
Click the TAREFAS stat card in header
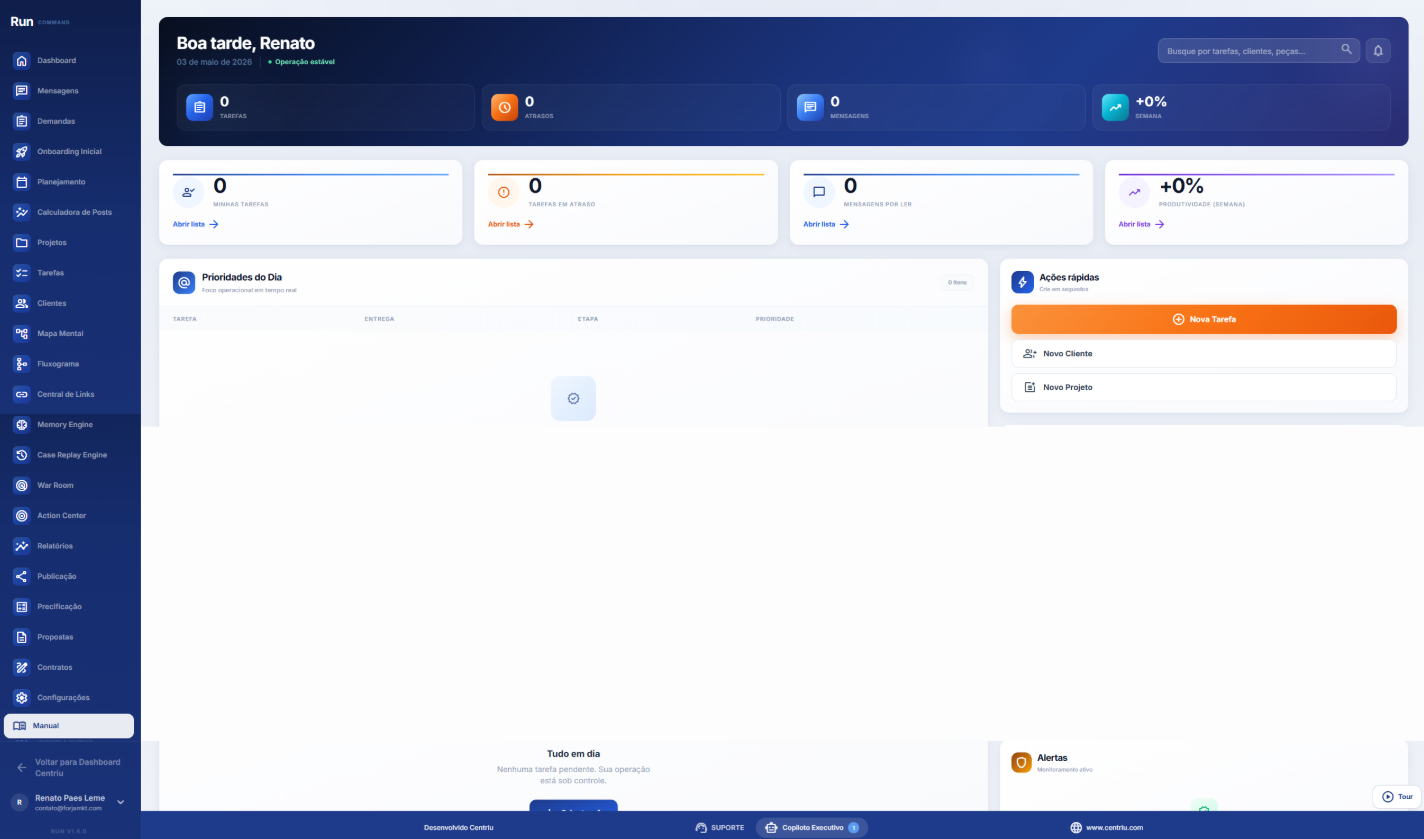326,107
